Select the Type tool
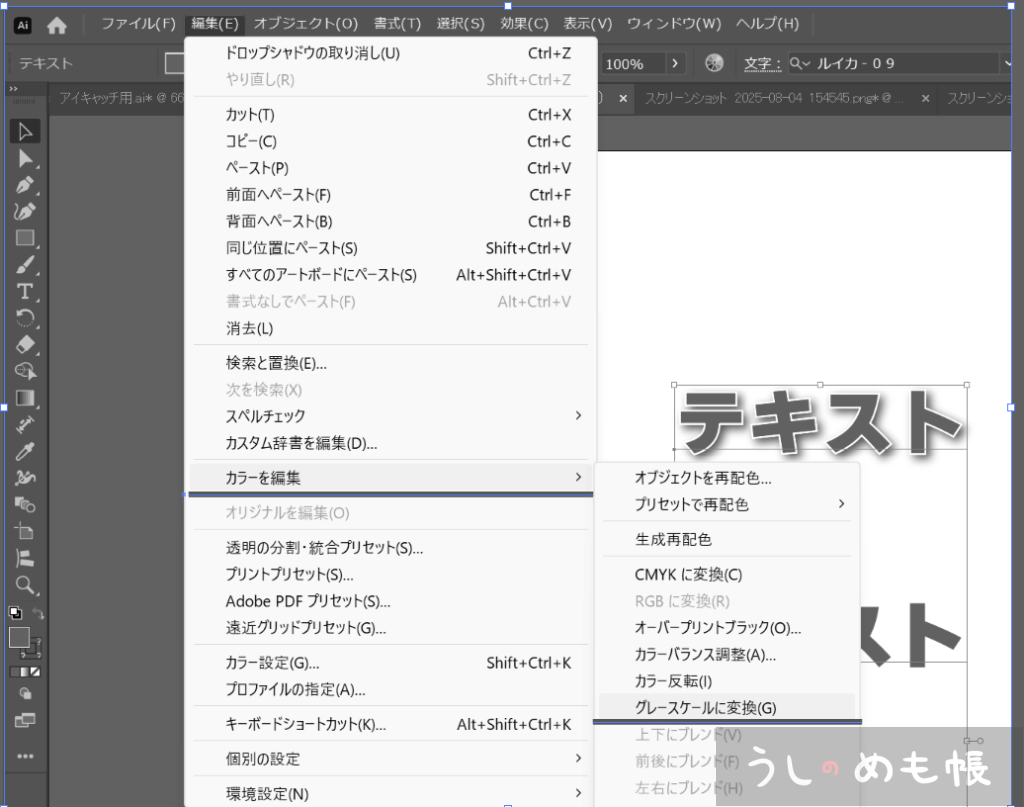The height and width of the screenshot is (807, 1024). pos(25,291)
